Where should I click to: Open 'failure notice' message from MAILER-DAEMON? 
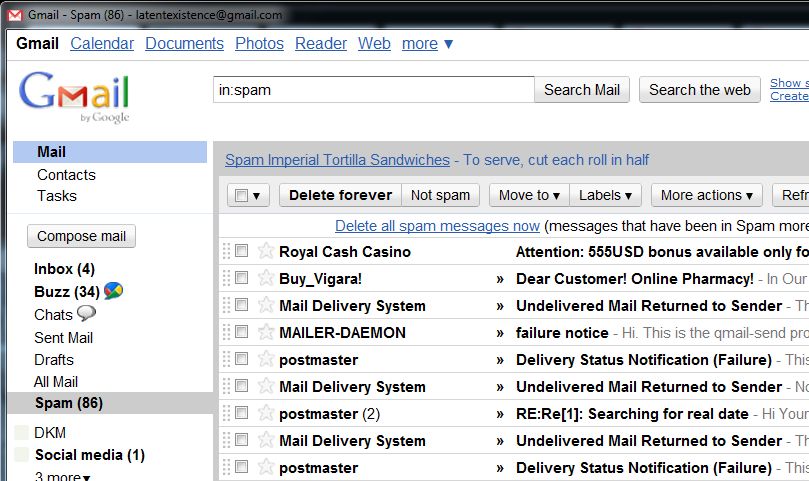pyautogui.click(x=562, y=333)
